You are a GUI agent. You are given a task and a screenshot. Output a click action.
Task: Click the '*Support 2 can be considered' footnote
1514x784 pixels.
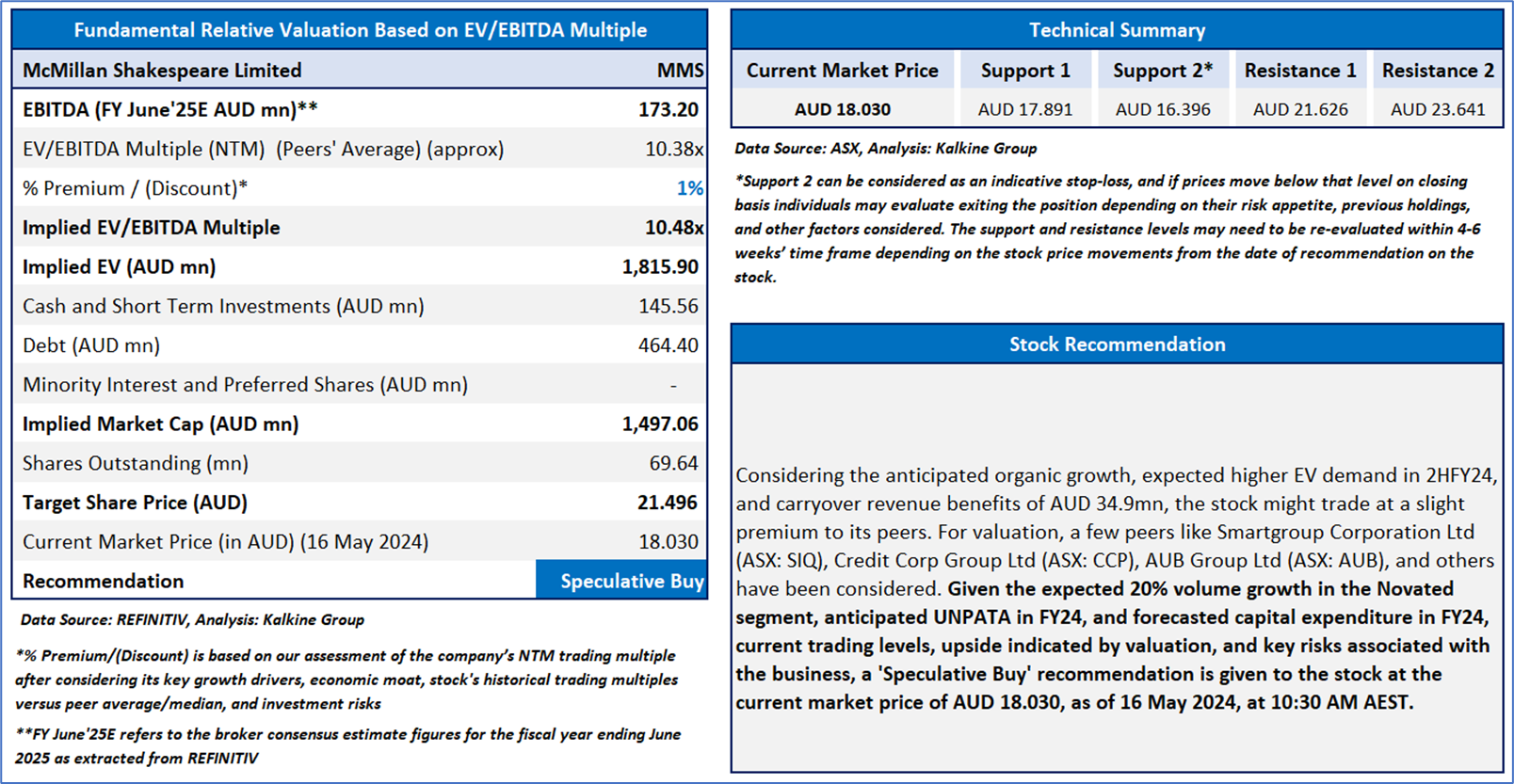(1107, 229)
